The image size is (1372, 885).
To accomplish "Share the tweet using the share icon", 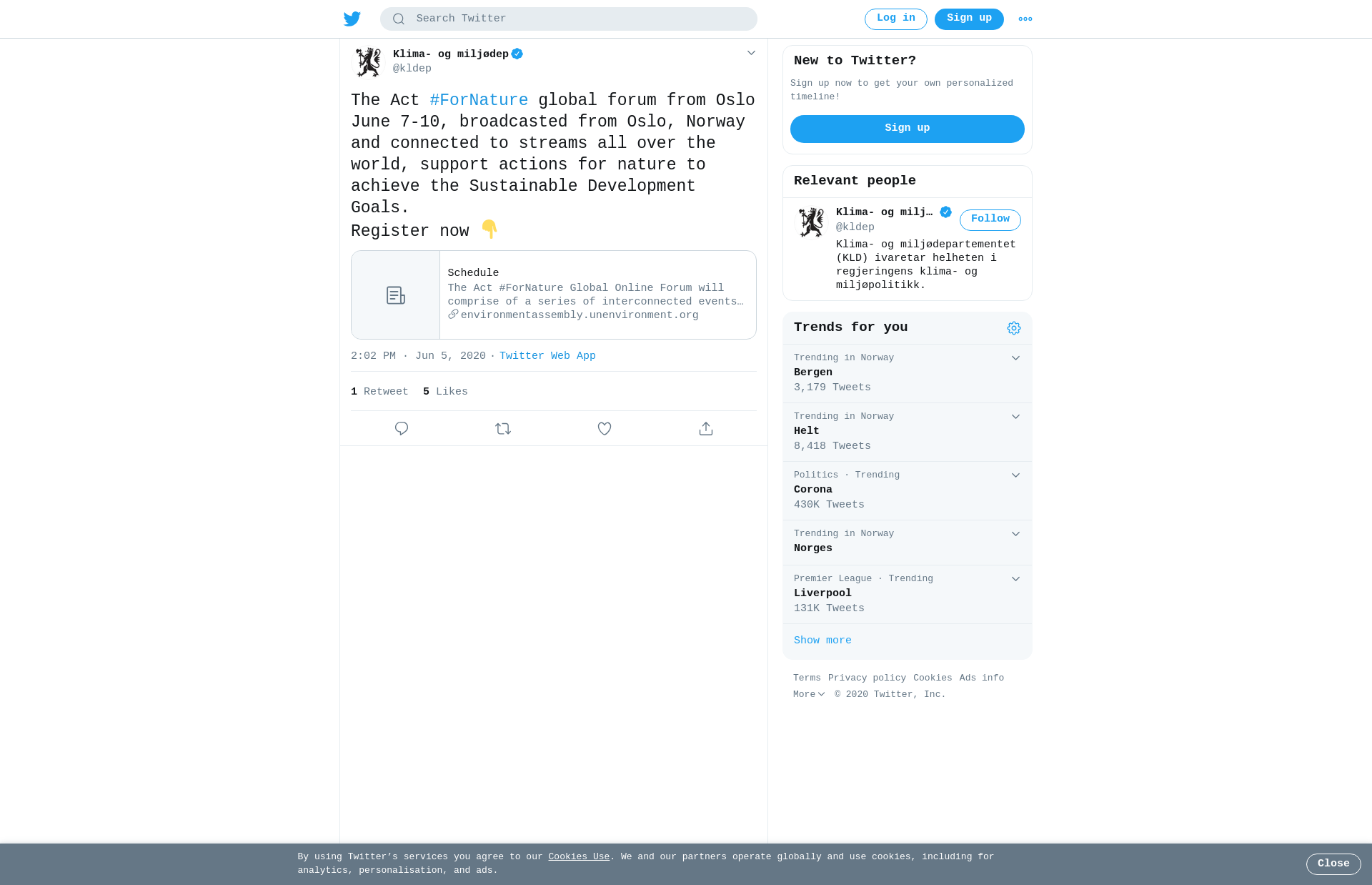I will pyautogui.click(x=706, y=428).
